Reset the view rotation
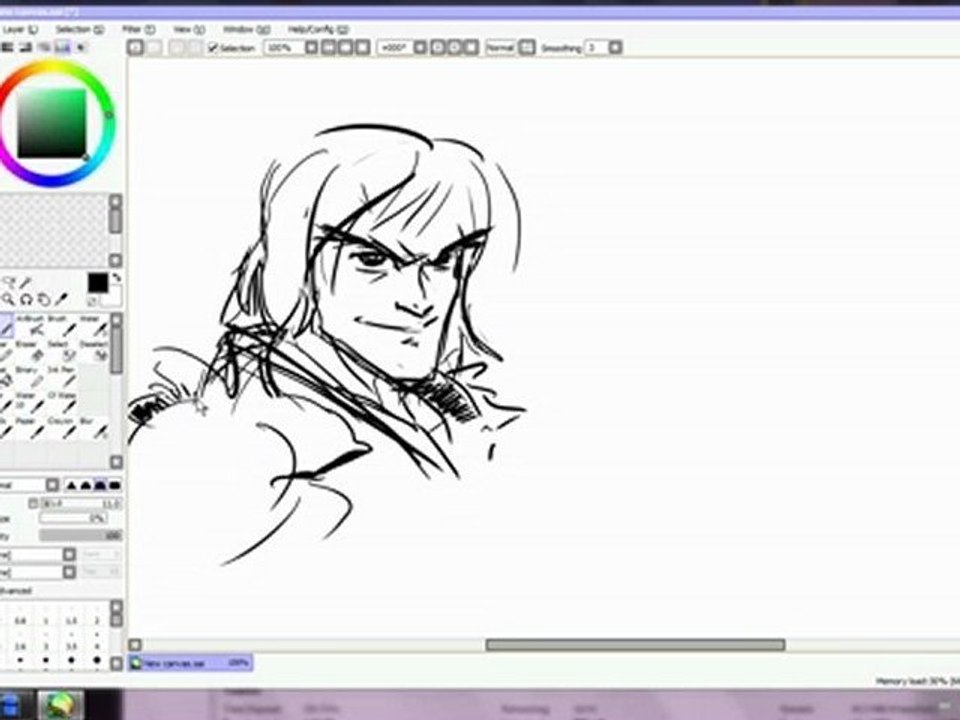The image size is (960, 720). pos(471,47)
